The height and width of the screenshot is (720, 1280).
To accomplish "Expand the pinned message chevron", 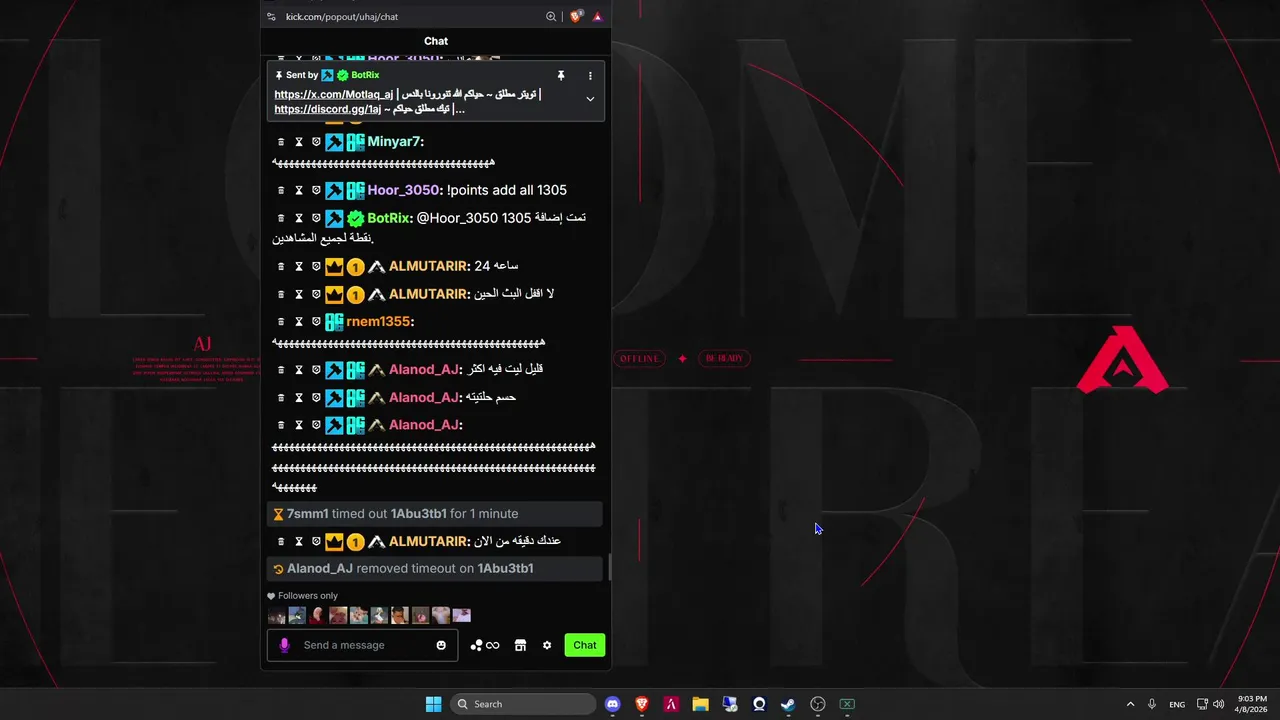I will pos(590,99).
